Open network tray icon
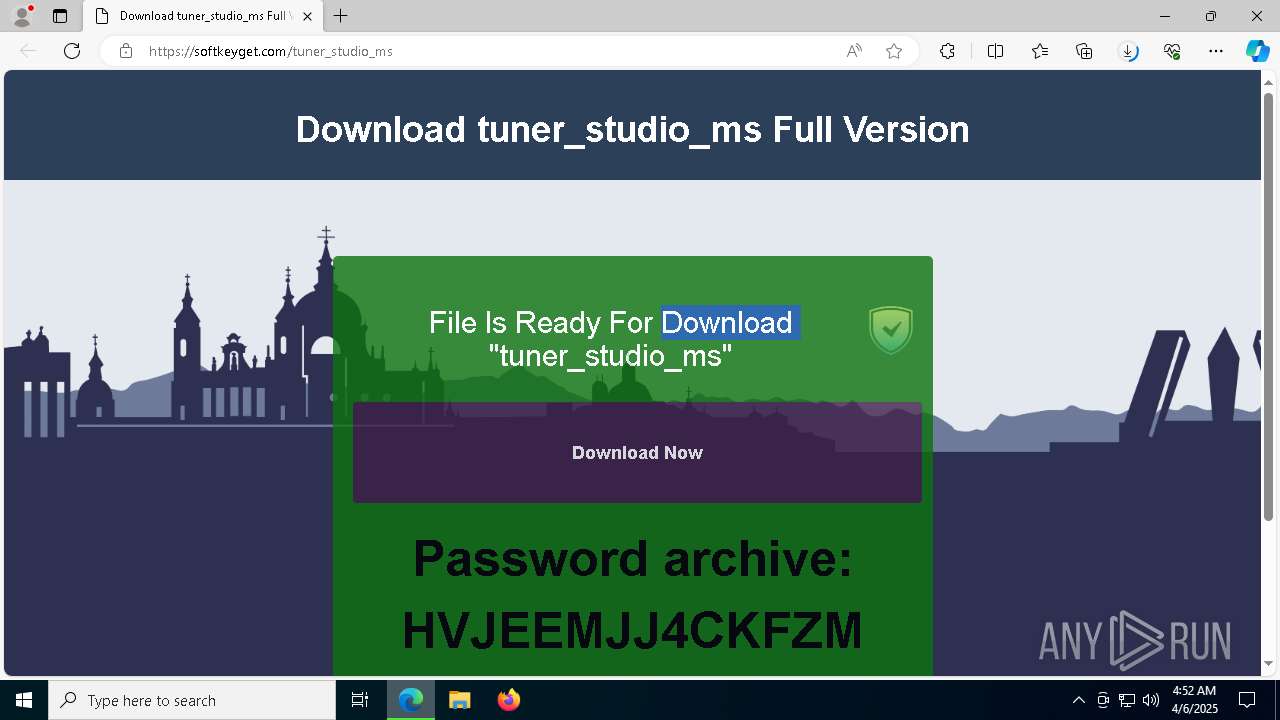 pyautogui.click(x=1127, y=700)
